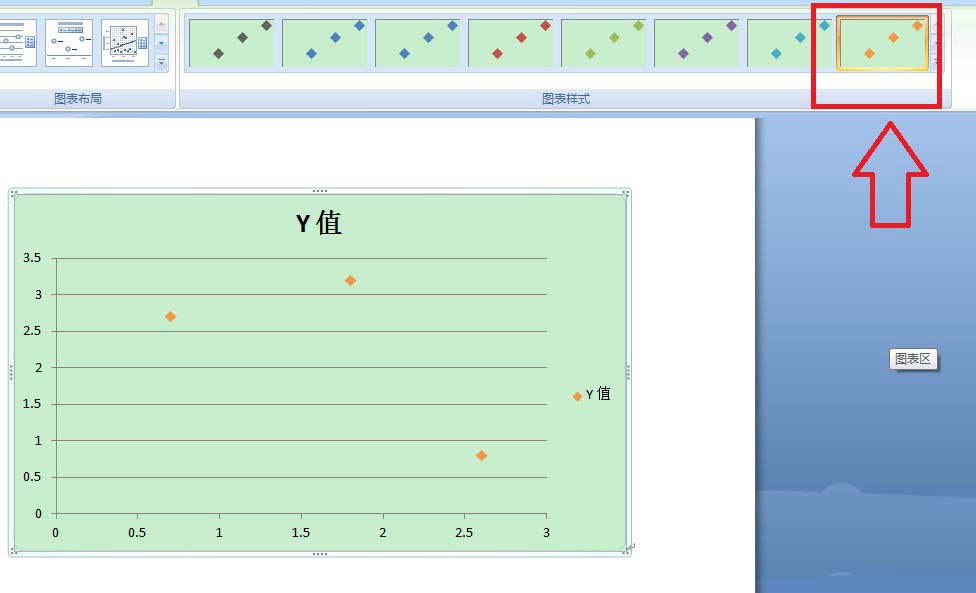
Task: Click vertical axis label 1.5
Action: [32, 404]
